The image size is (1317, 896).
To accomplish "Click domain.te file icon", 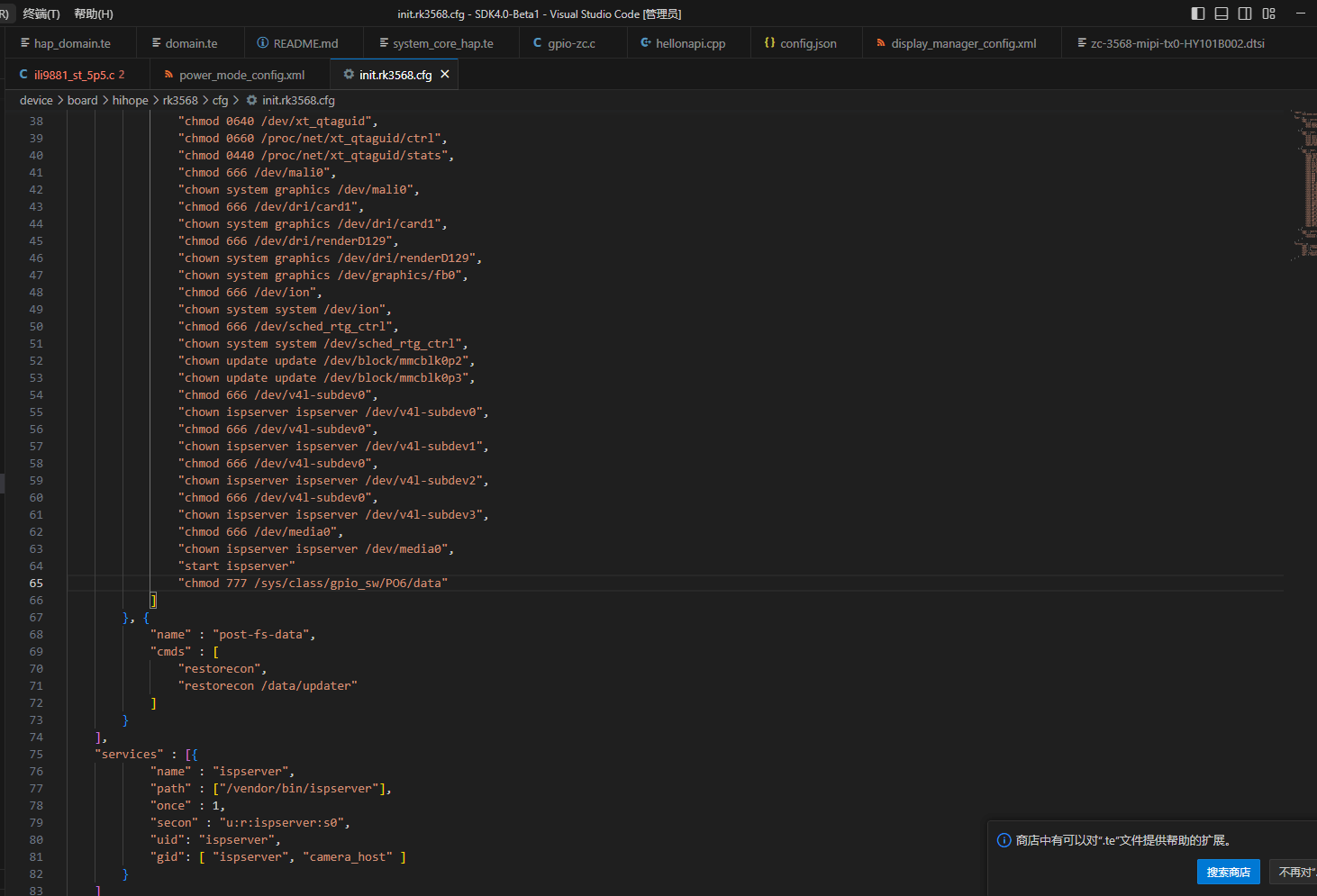I will click(x=156, y=42).
